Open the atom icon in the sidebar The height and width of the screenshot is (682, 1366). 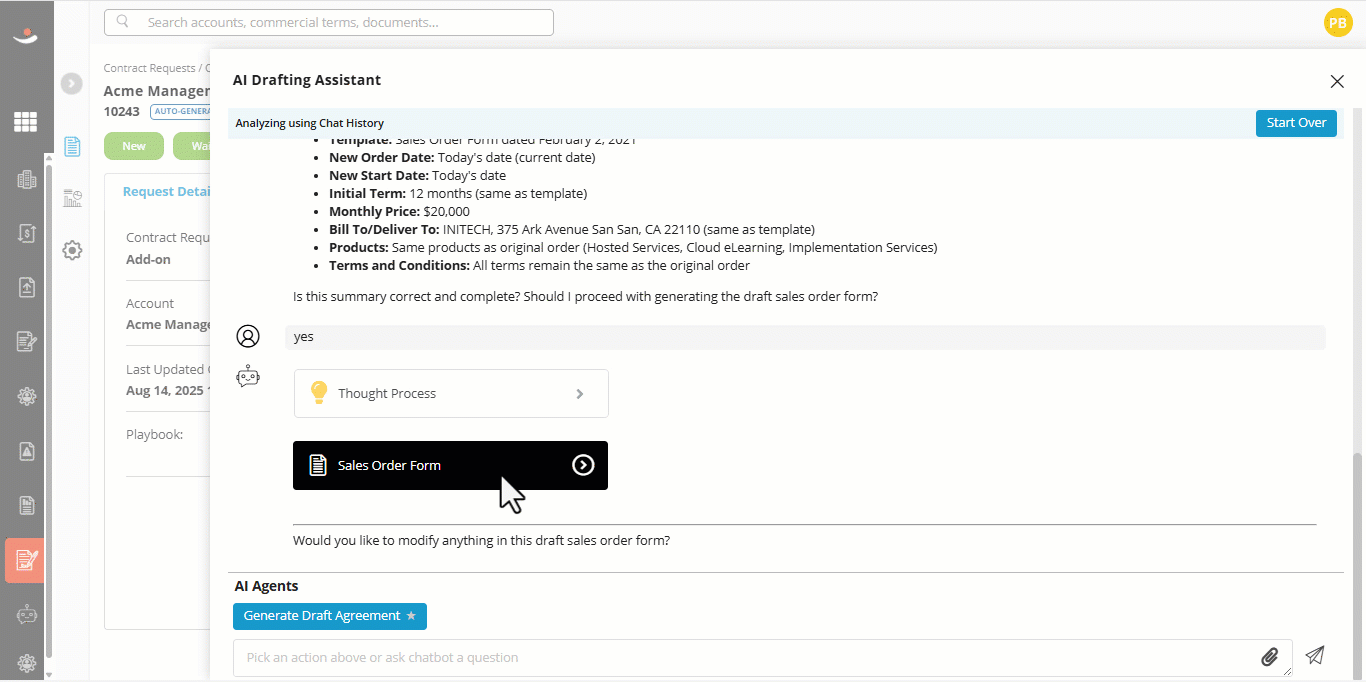click(x=26, y=396)
